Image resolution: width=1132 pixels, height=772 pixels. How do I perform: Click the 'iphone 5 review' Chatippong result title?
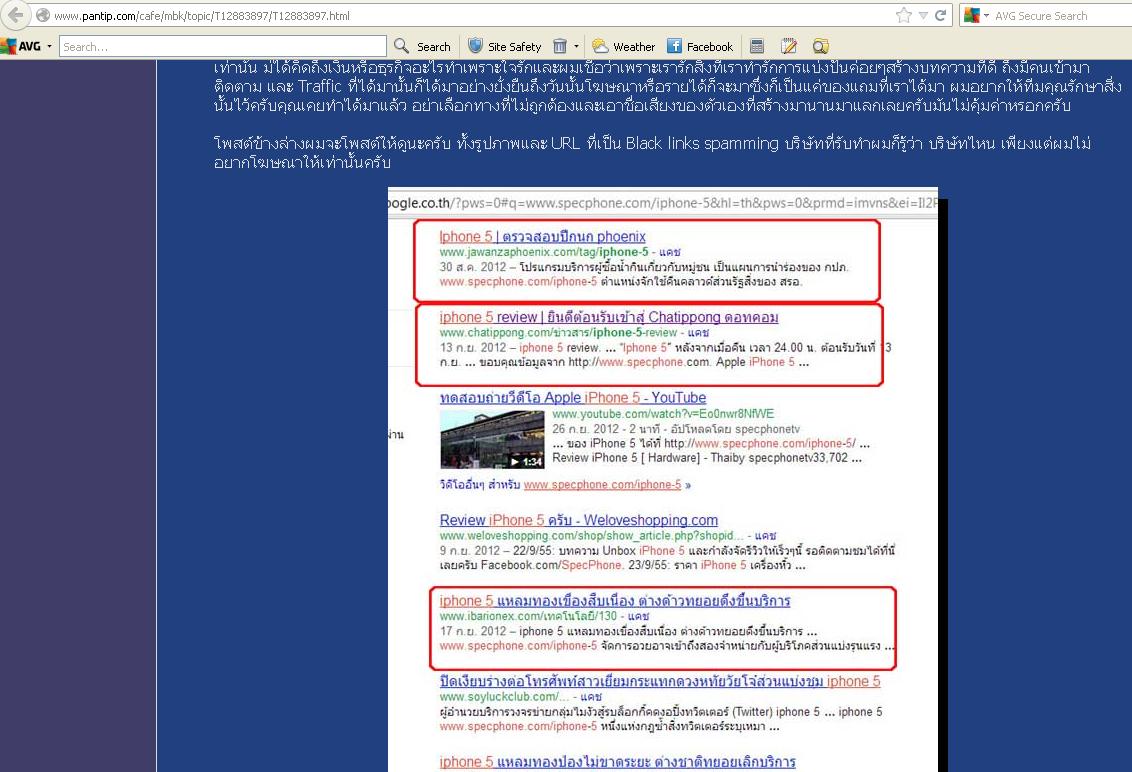point(609,317)
